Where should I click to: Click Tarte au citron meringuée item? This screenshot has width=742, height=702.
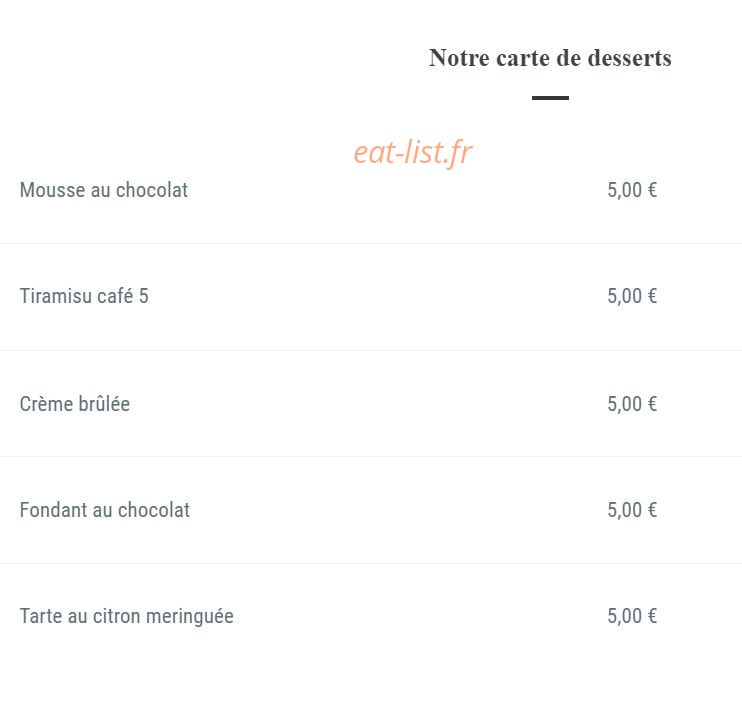pos(126,616)
